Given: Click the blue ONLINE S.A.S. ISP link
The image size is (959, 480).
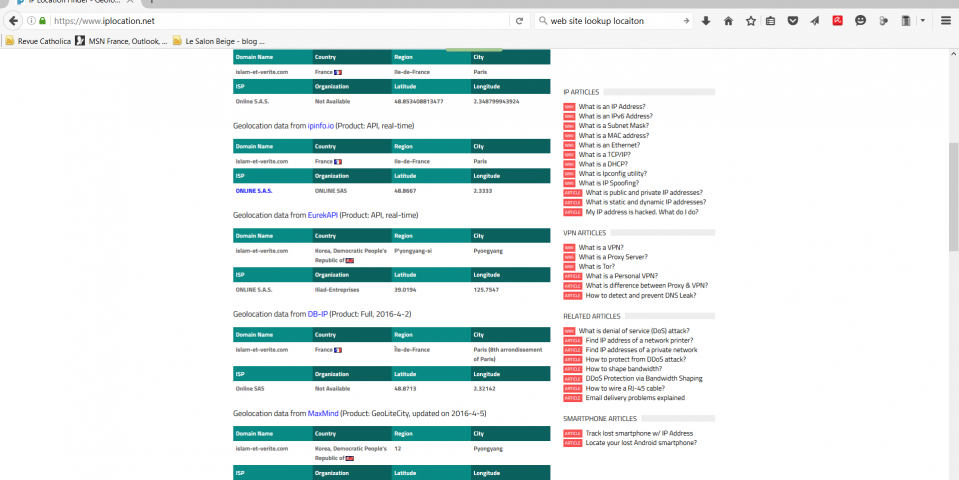Looking at the screenshot, I should (254, 191).
